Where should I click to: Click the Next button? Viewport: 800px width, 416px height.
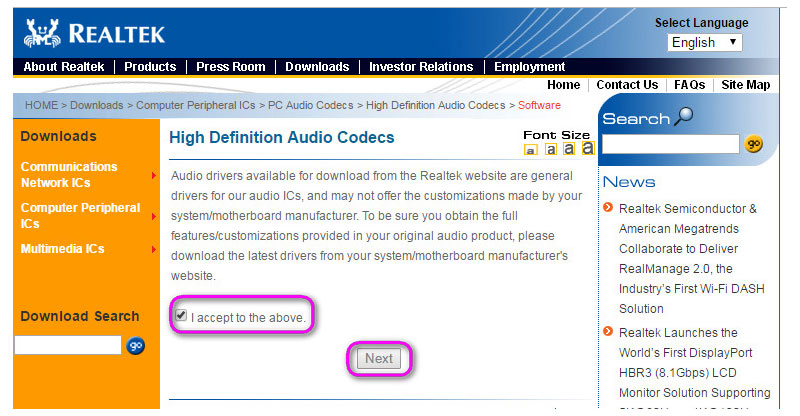[x=379, y=358]
